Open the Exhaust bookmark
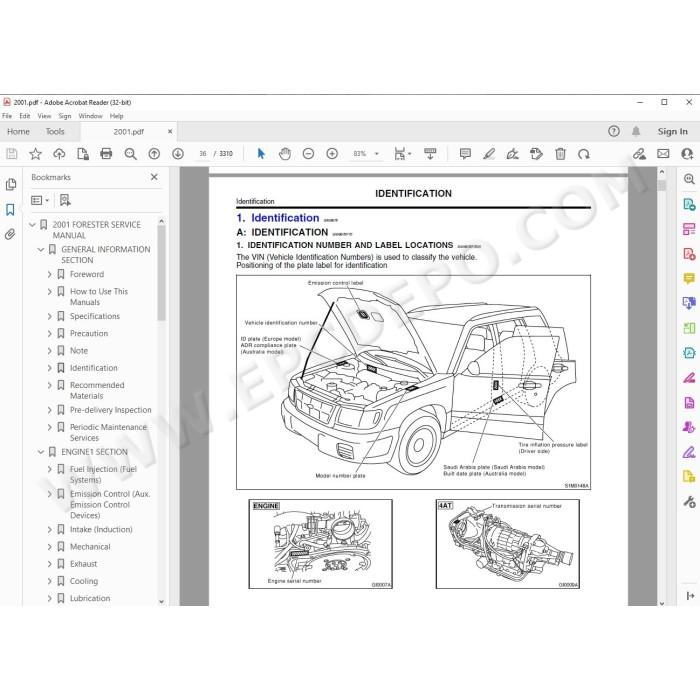This screenshot has width=700, height=700. tap(83, 564)
